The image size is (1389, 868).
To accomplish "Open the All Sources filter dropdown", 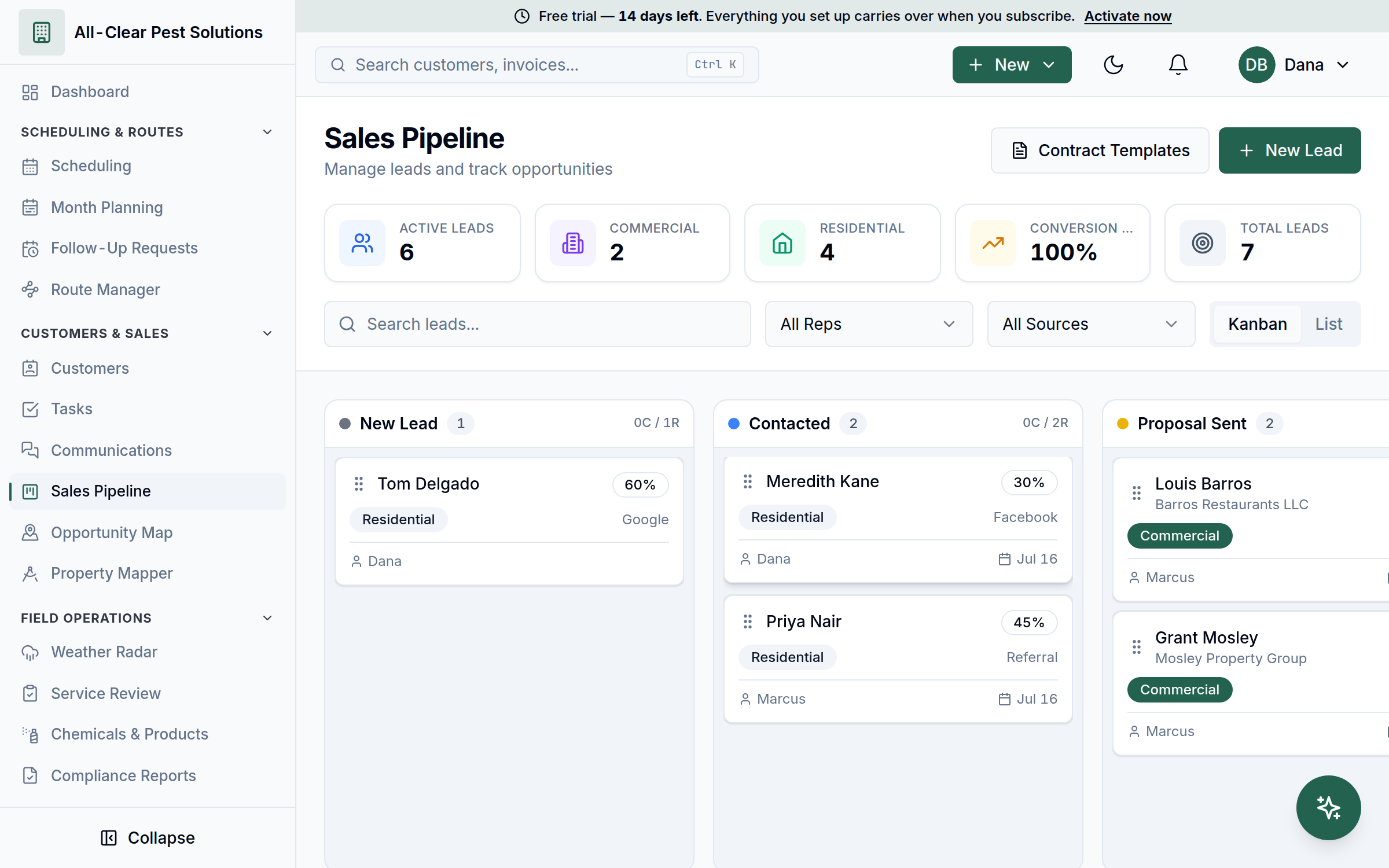I will coord(1091,324).
